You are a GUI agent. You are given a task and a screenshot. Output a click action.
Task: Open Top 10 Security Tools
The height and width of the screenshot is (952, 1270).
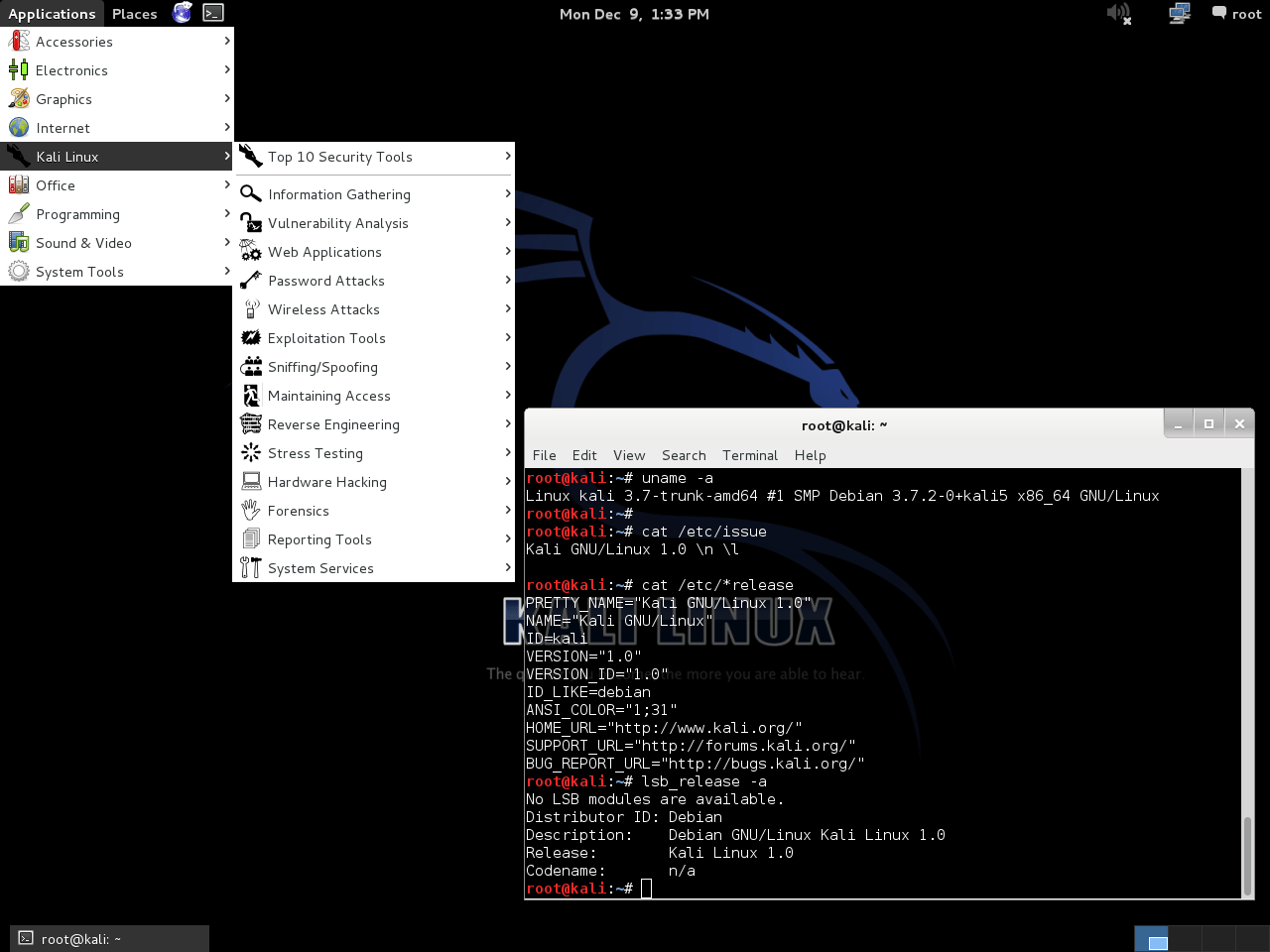point(340,157)
